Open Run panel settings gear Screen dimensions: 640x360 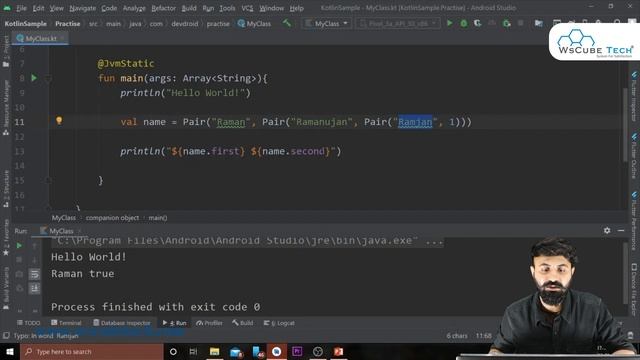click(607, 231)
